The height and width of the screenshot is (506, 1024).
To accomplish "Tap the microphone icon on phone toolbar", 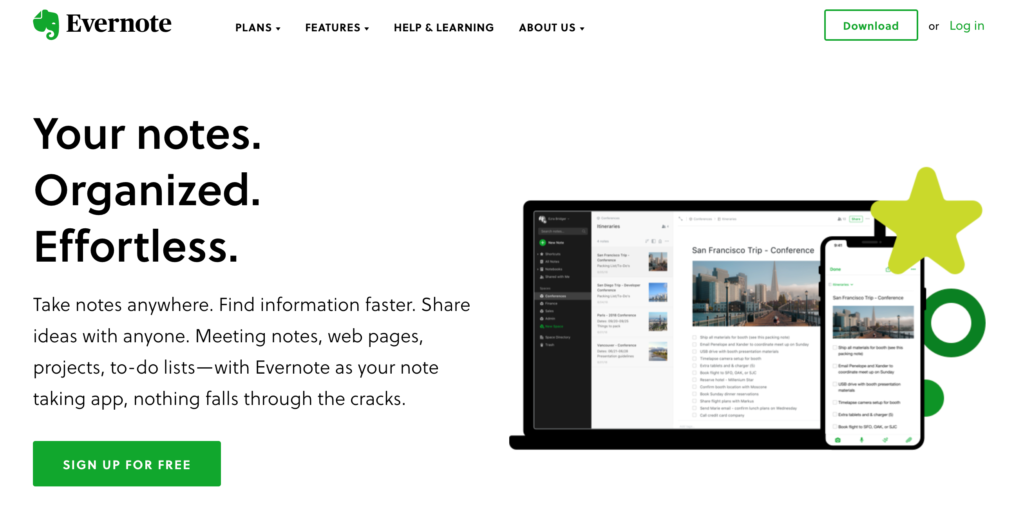I will [861, 440].
